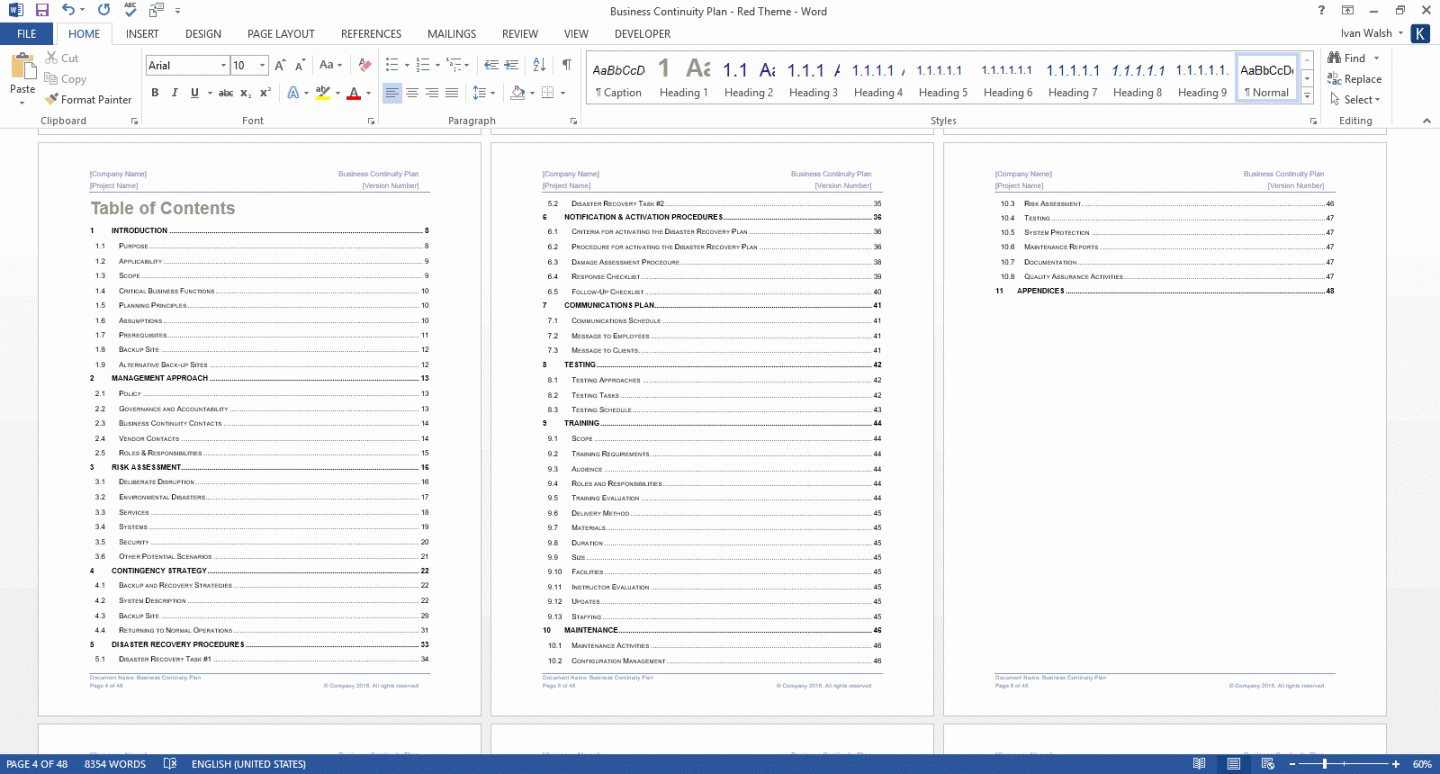The height and width of the screenshot is (774, 1440).
Task: Click the Format Painter brush icon
Action: coord(52,100)
